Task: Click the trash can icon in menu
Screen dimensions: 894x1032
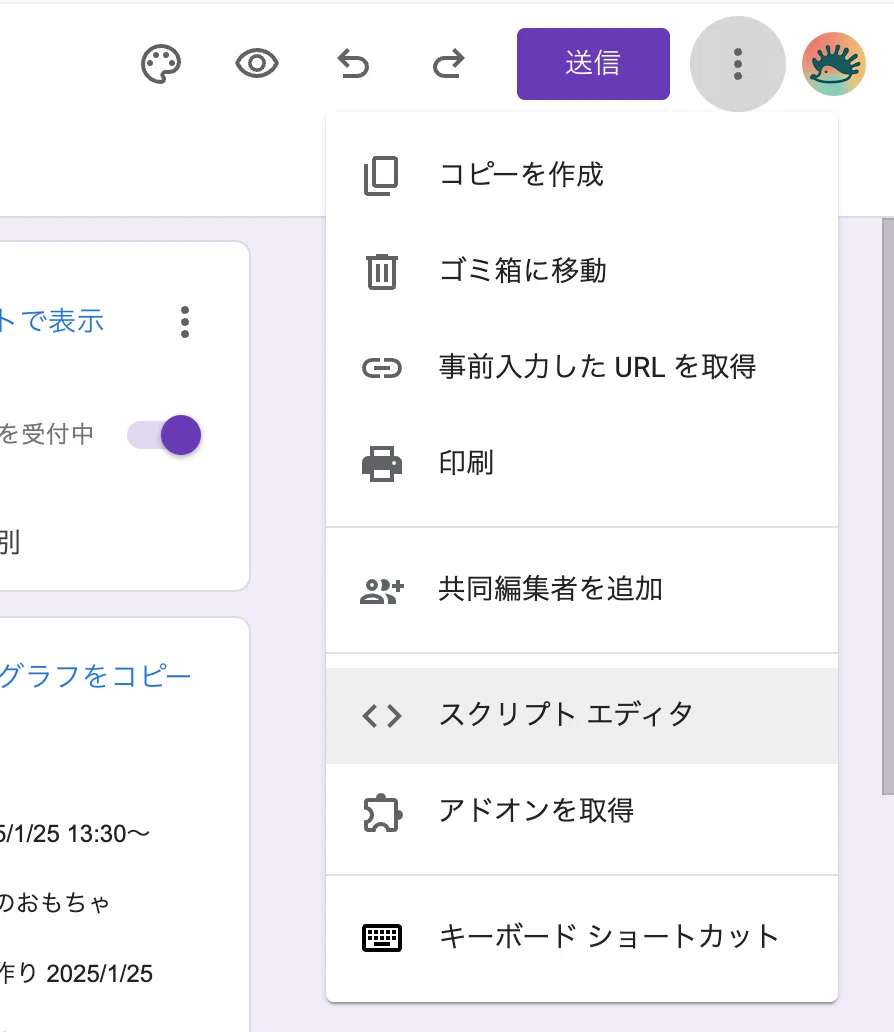Action: (x=382, y=271)
